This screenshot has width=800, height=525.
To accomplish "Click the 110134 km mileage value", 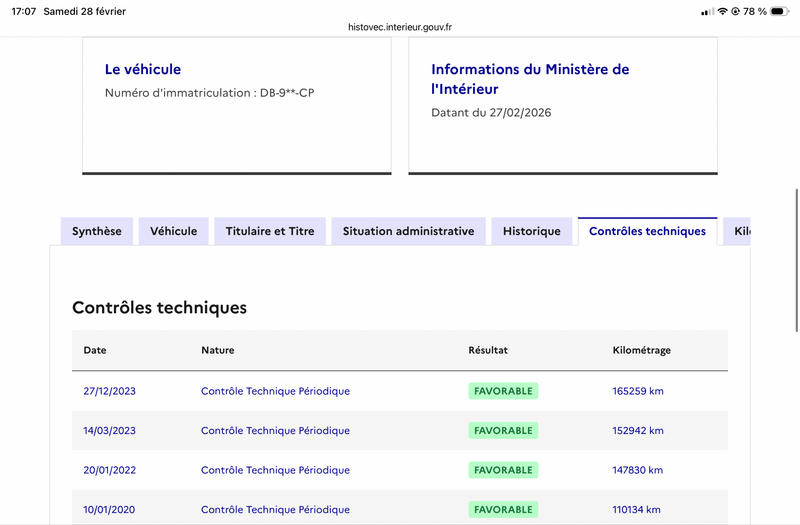I will pos(636,509).
